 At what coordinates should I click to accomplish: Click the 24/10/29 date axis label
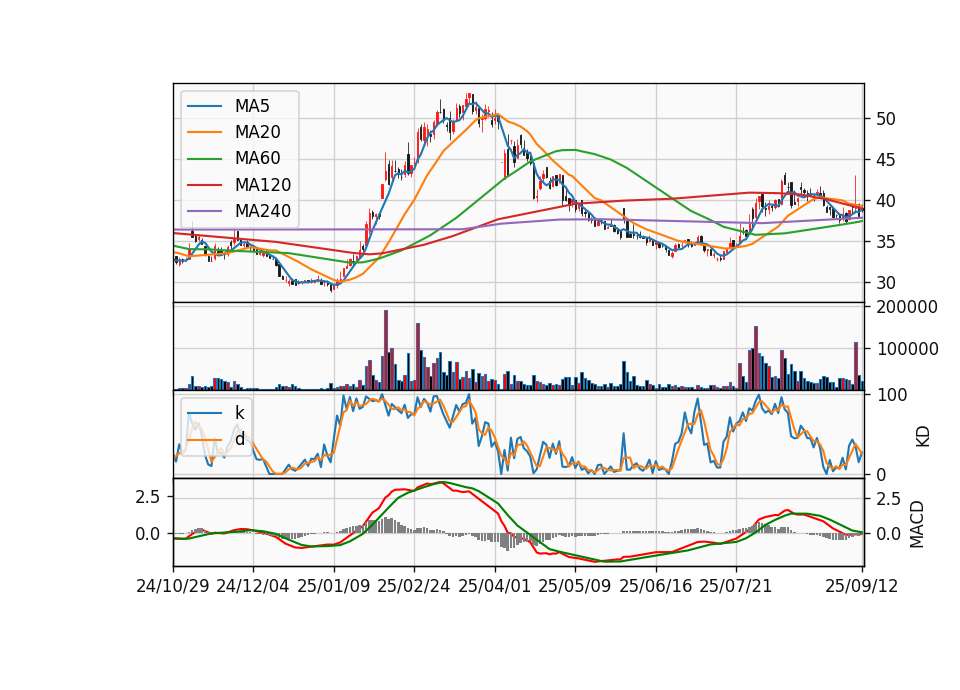pyautogui.click(x=173, y=586)
